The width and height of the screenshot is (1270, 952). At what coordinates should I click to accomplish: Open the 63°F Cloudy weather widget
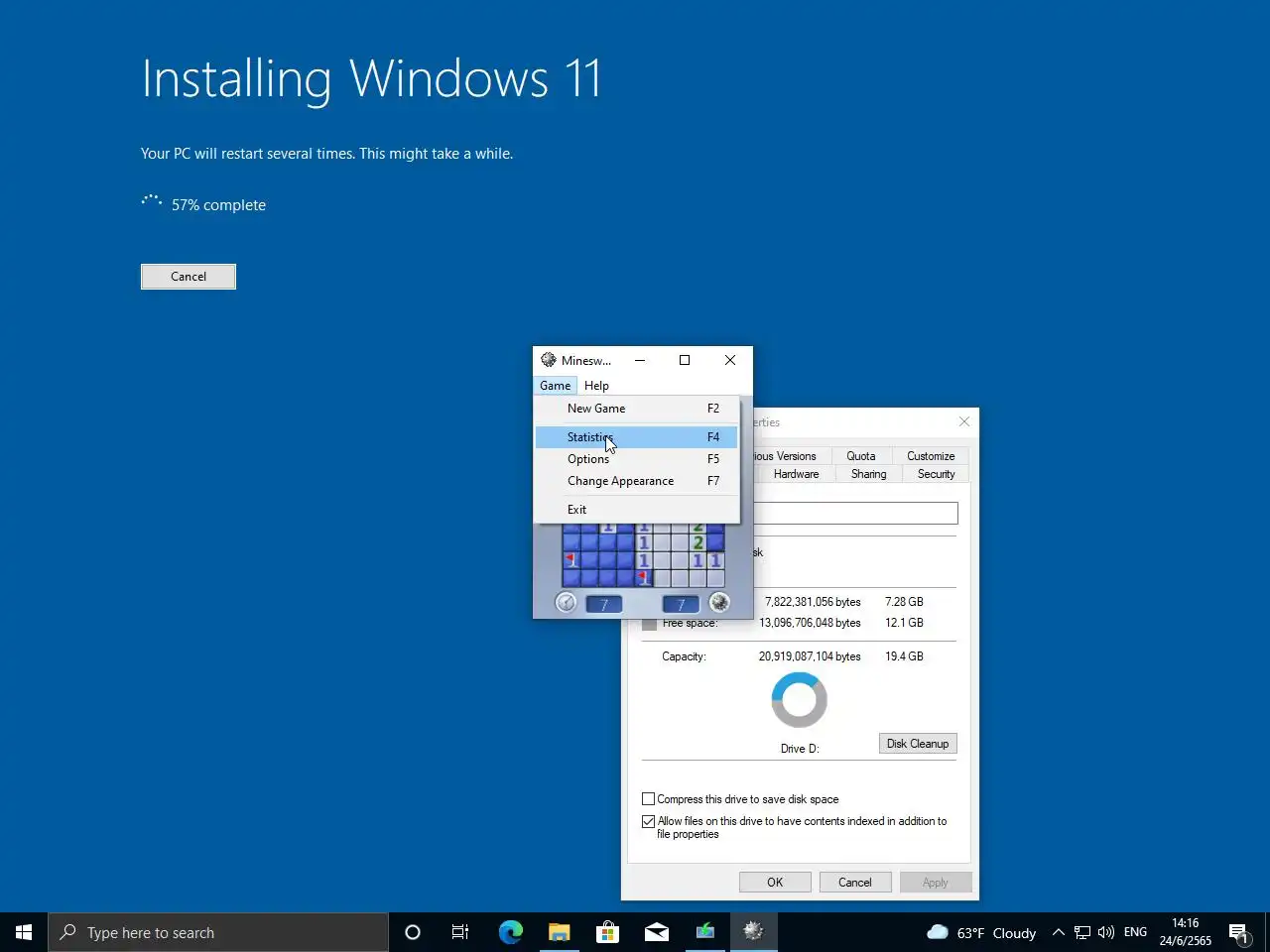coord(981,932)
